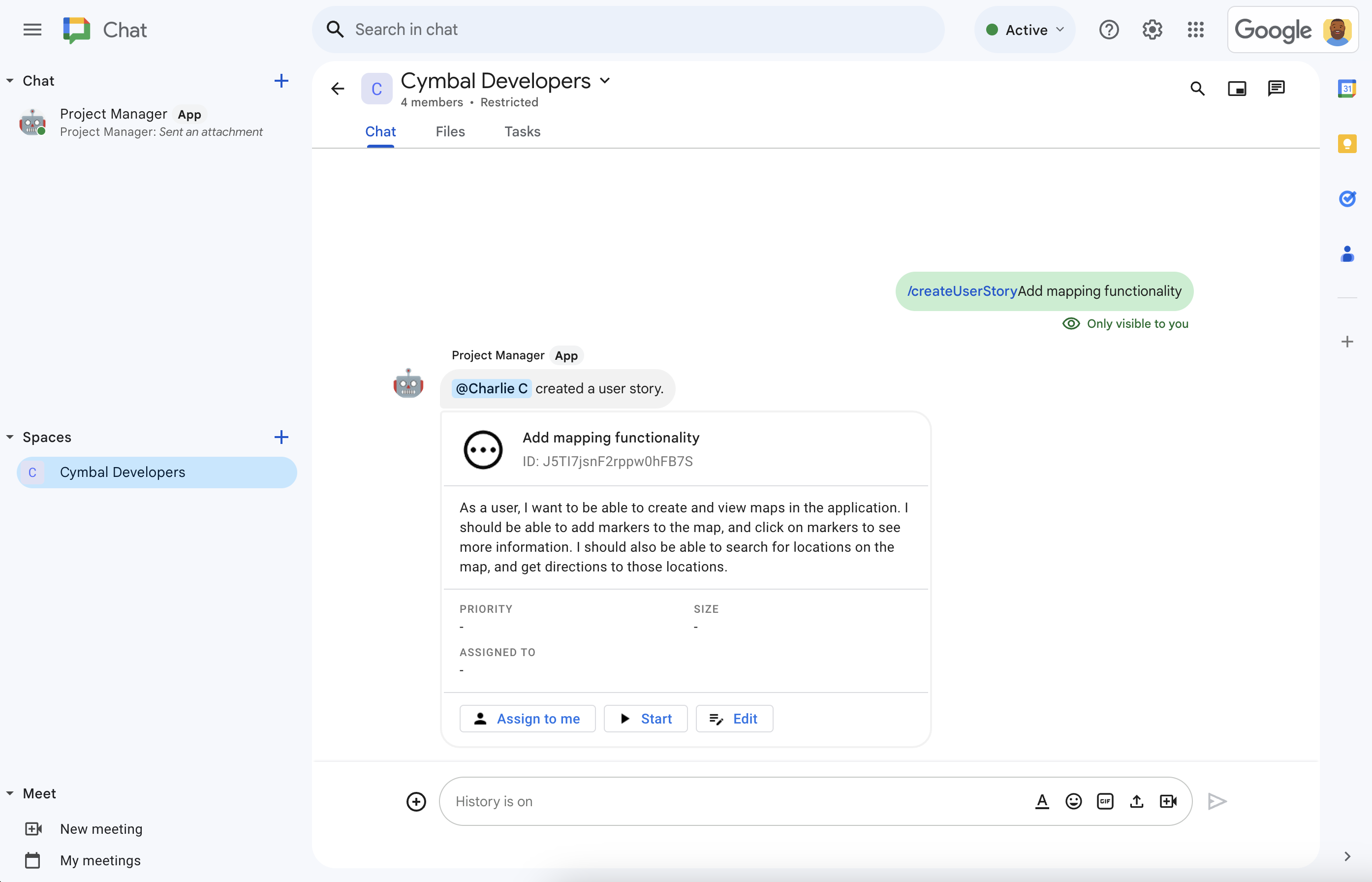
Task: Click the help question mark icon
Action: point(1109,30)
